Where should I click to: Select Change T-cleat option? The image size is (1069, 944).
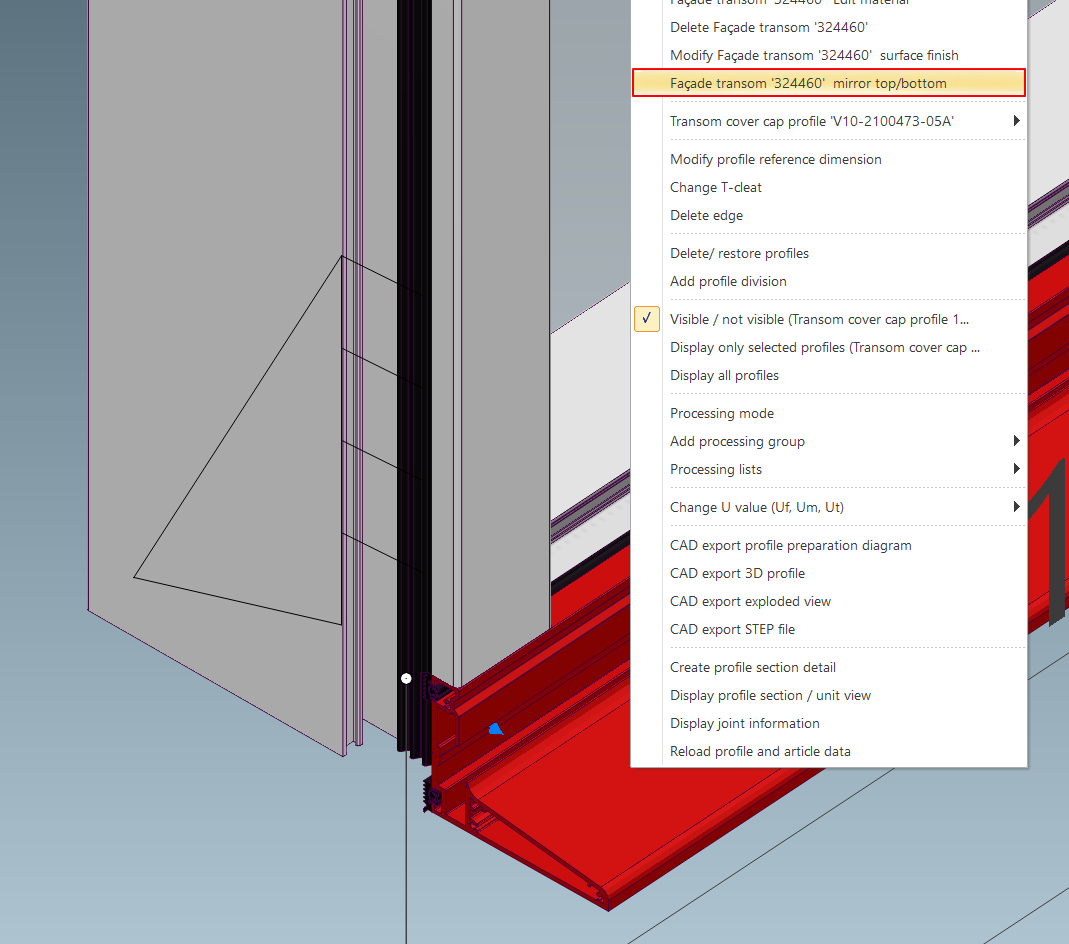point(715,187)
